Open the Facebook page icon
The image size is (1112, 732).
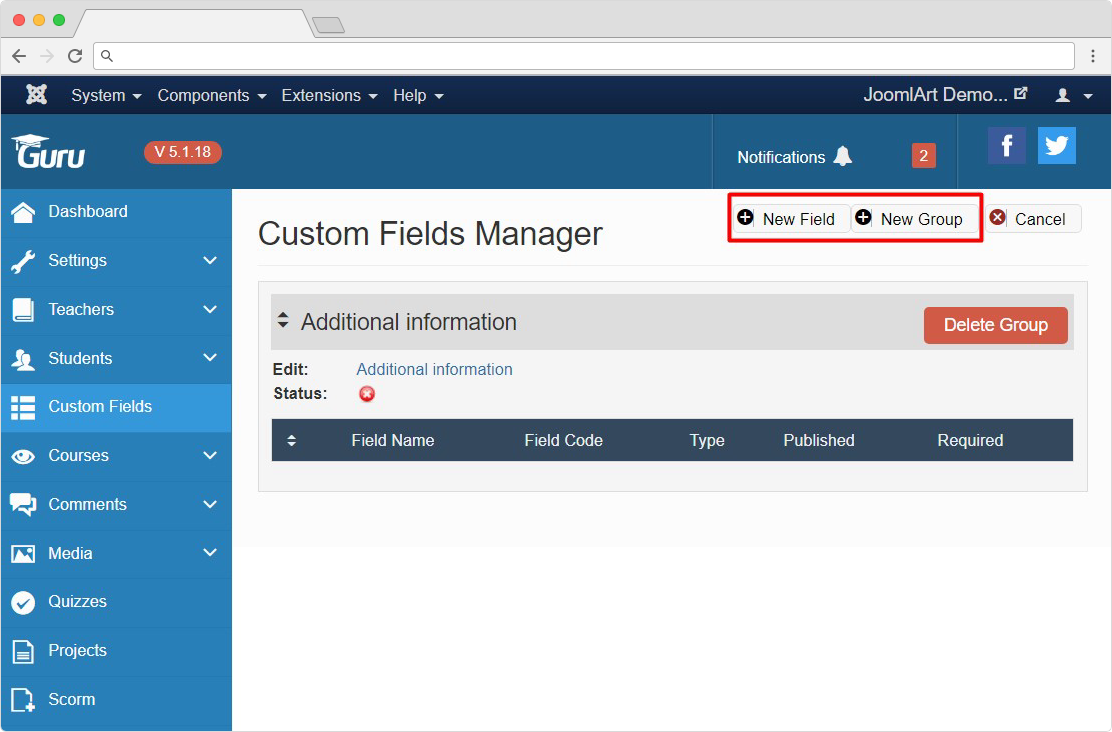click(1006, 146)
